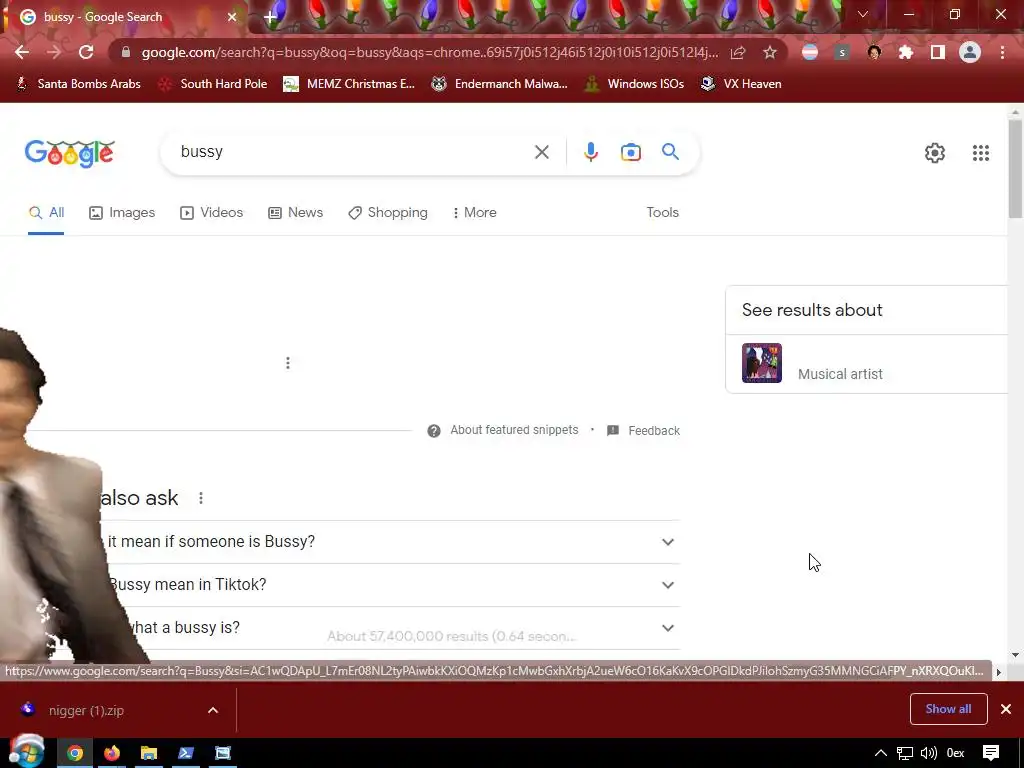Open MEMZ Christmas bookmark
Viewport: 1024px width, 768px height.
(x=349, y=84)
